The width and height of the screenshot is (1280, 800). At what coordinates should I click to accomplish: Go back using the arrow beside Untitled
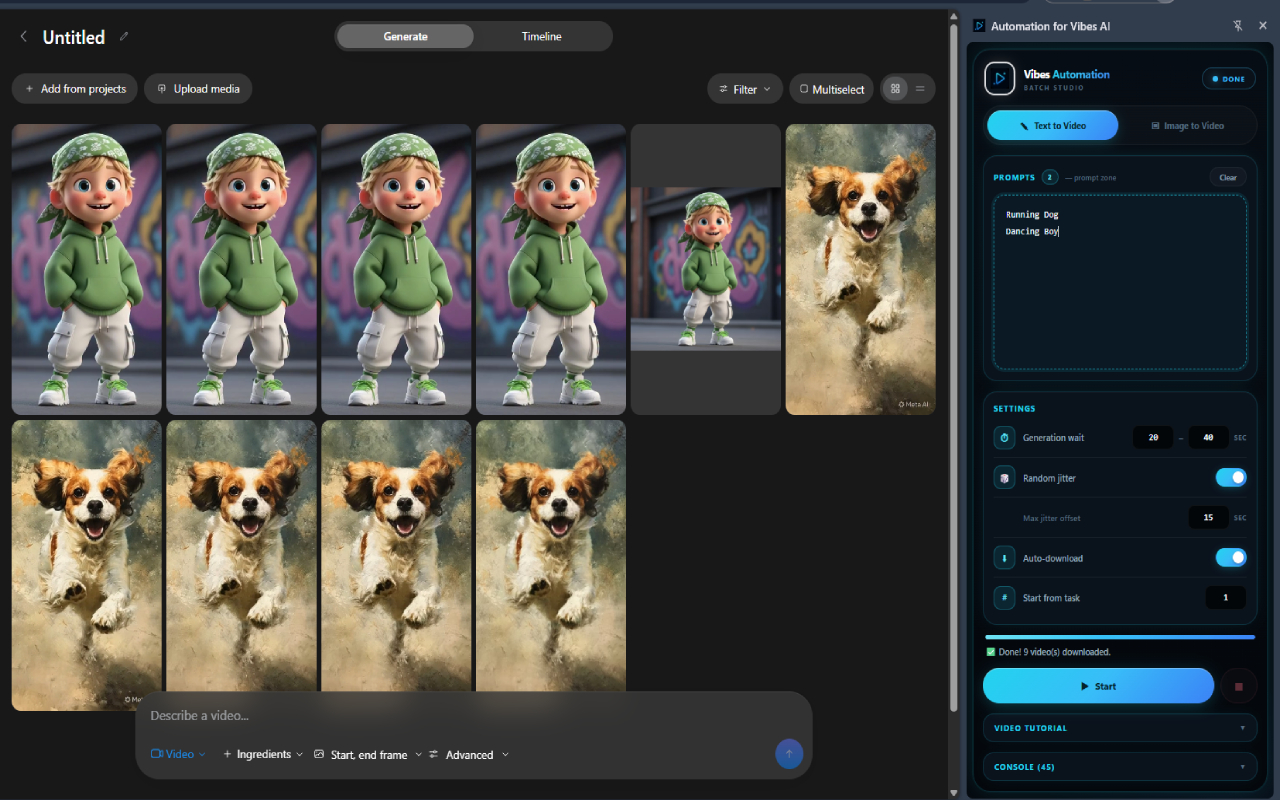24,37
